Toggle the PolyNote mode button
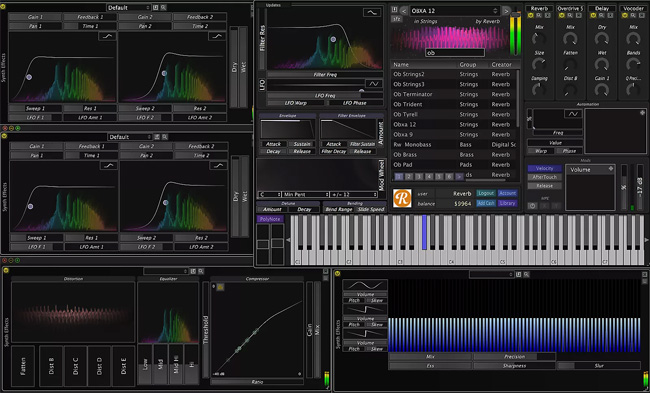 click(269, 219)
